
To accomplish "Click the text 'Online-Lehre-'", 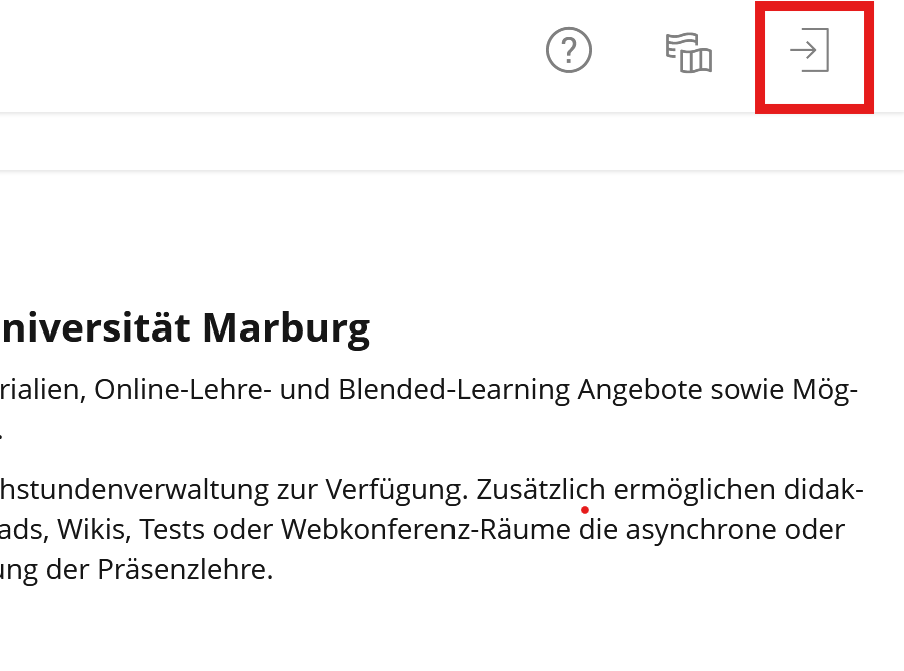I will coord(184,389).
